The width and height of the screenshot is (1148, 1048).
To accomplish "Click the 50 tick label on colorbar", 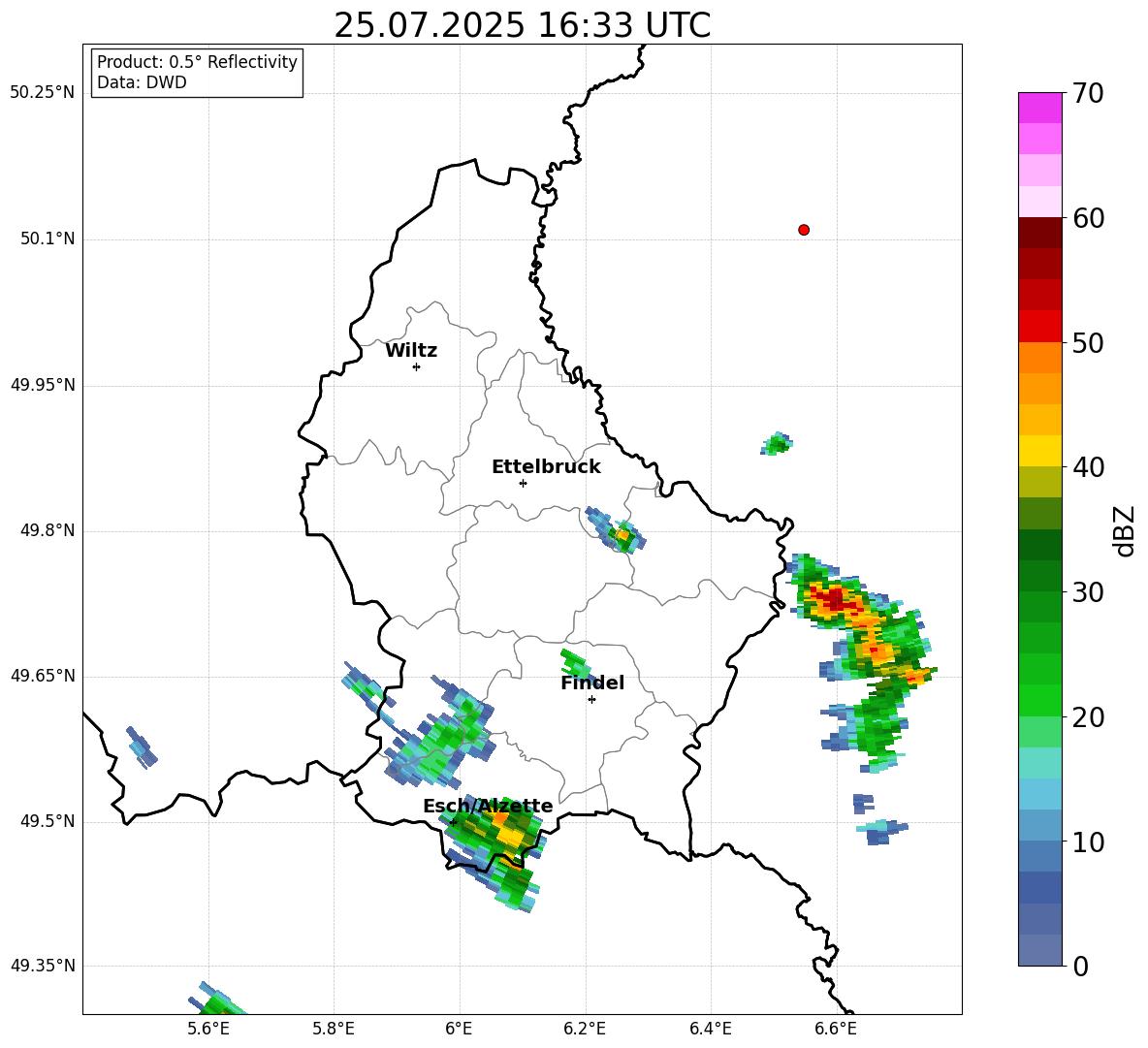I will (x=1088, y=343).
